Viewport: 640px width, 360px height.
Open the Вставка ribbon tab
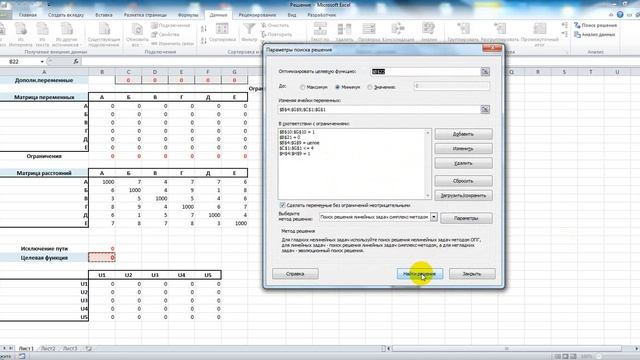(x=104, y=15)
